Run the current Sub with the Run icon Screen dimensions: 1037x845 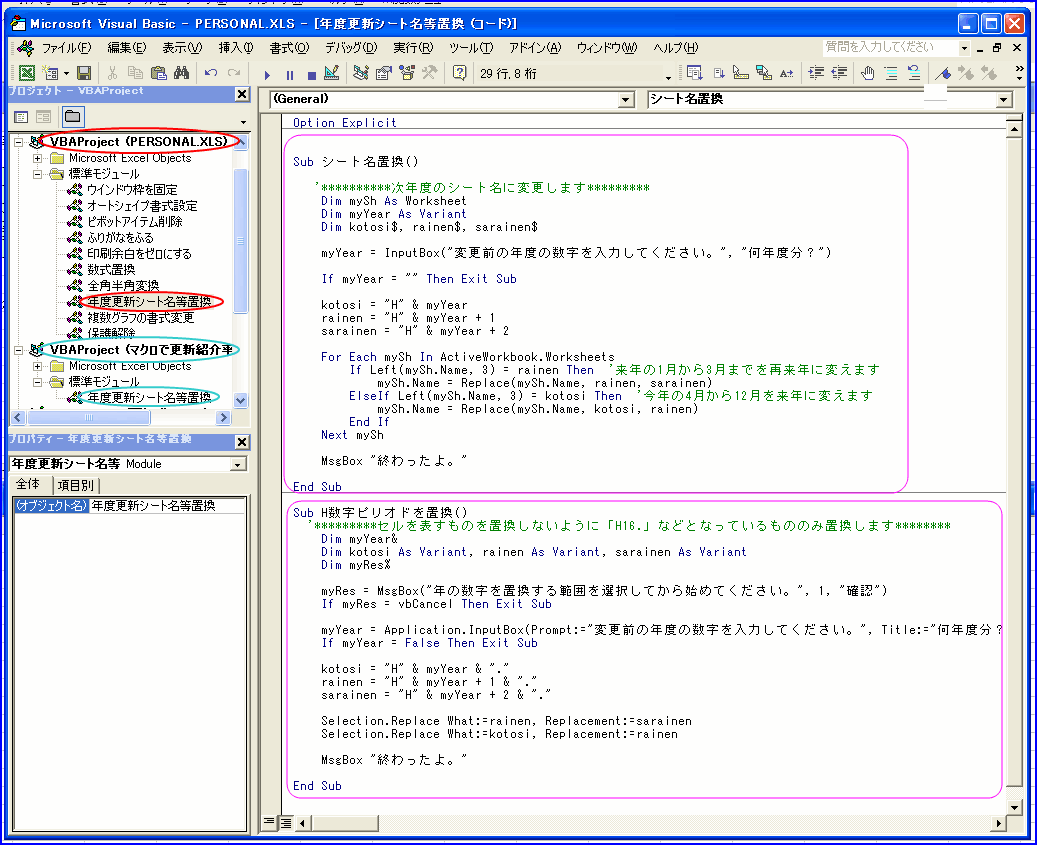[x=266, y=72]
